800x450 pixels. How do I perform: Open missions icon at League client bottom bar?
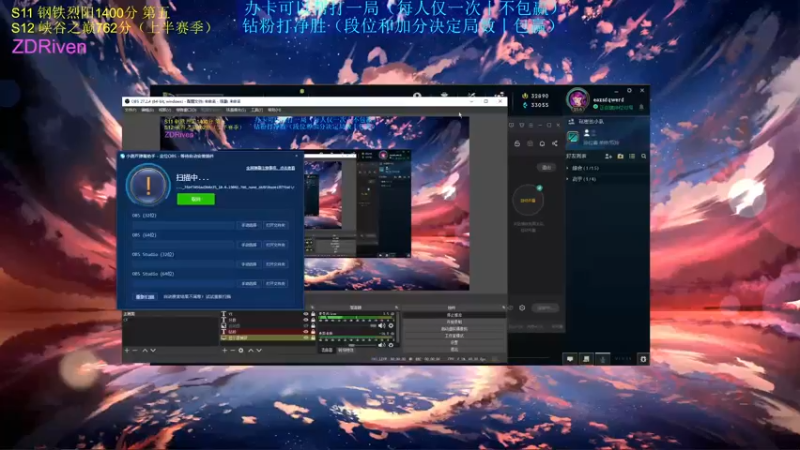(586, 359)
